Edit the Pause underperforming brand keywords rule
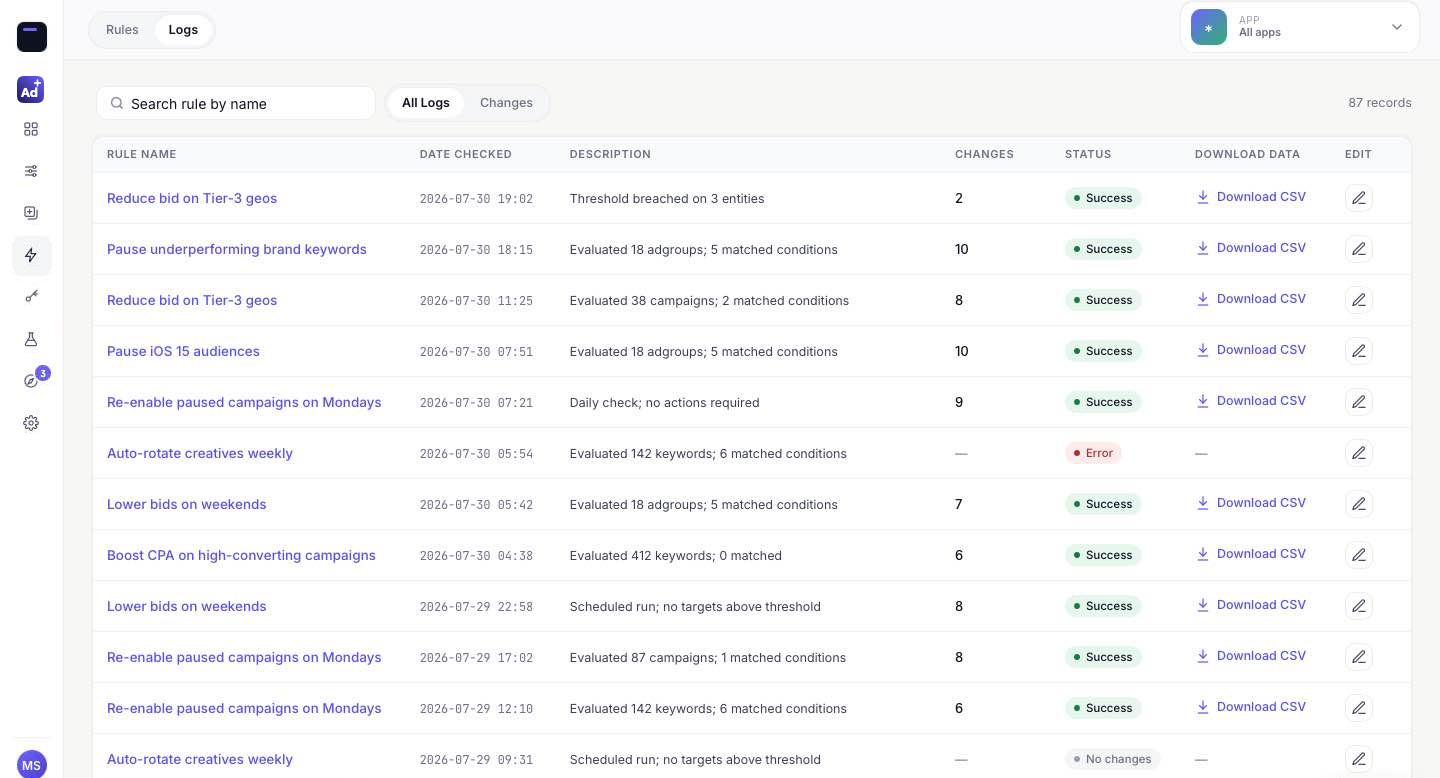The width and height of the screenshot is (1440, 778). [x=1358, y=249]
